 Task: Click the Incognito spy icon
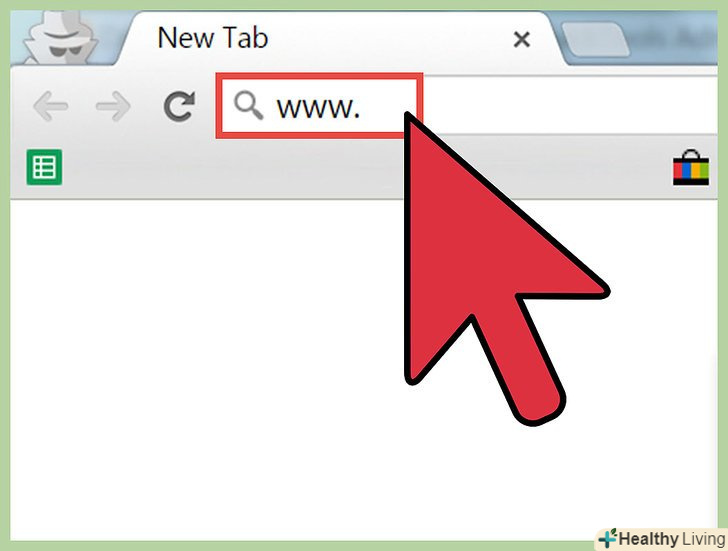(x=60, y=39)
